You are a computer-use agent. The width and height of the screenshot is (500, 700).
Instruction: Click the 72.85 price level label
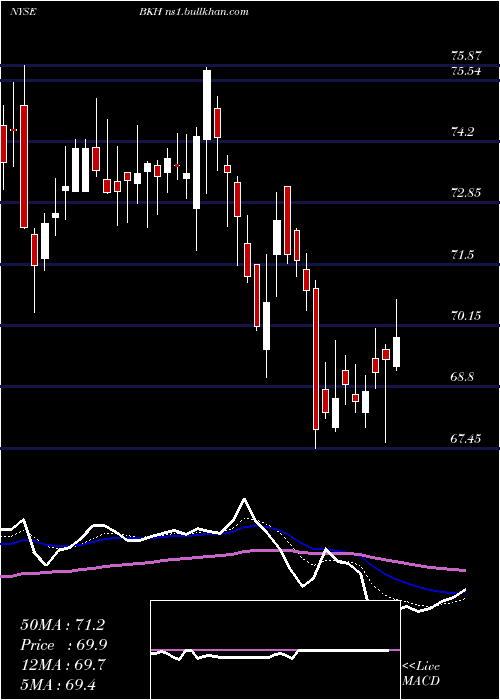(x=466, y=193)
